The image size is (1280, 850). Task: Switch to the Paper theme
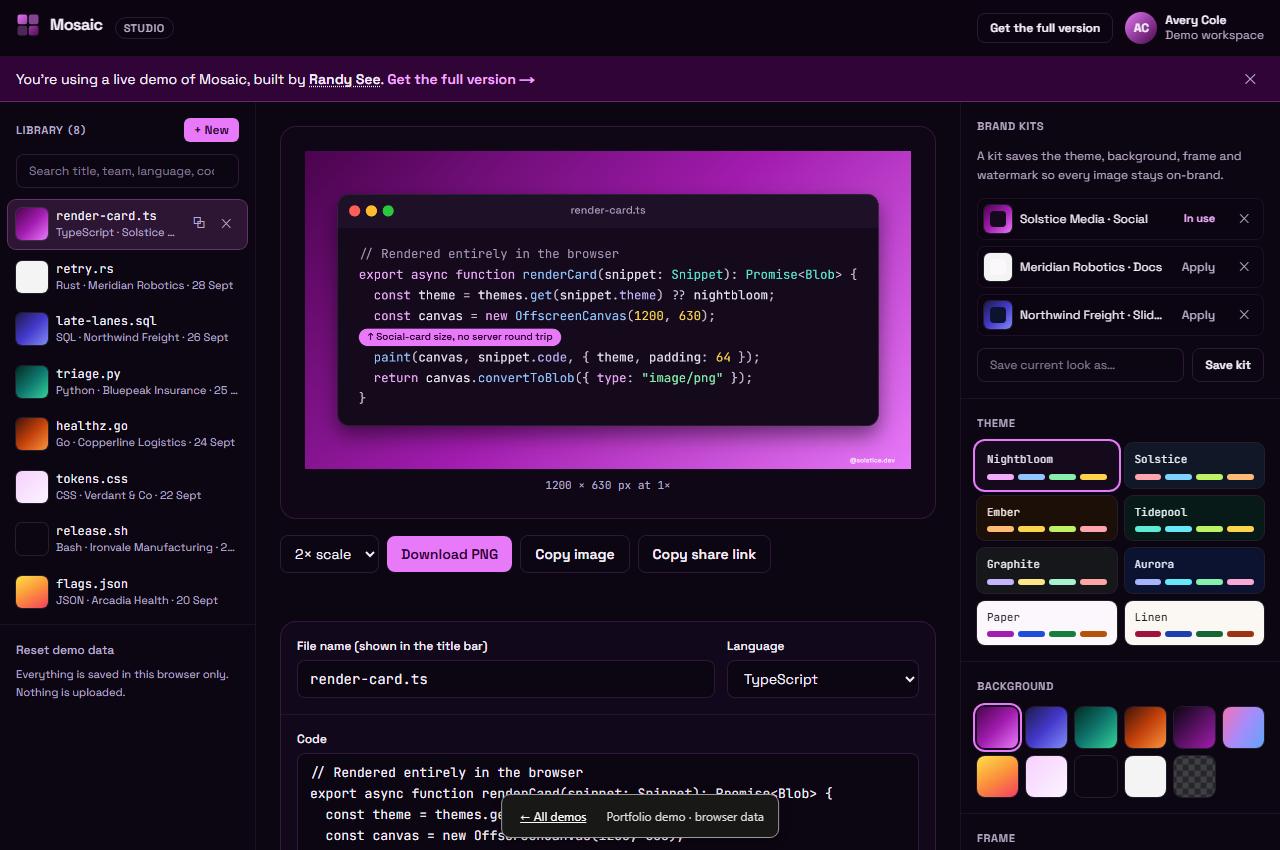pyautogui.click(x=1047, y=623)
